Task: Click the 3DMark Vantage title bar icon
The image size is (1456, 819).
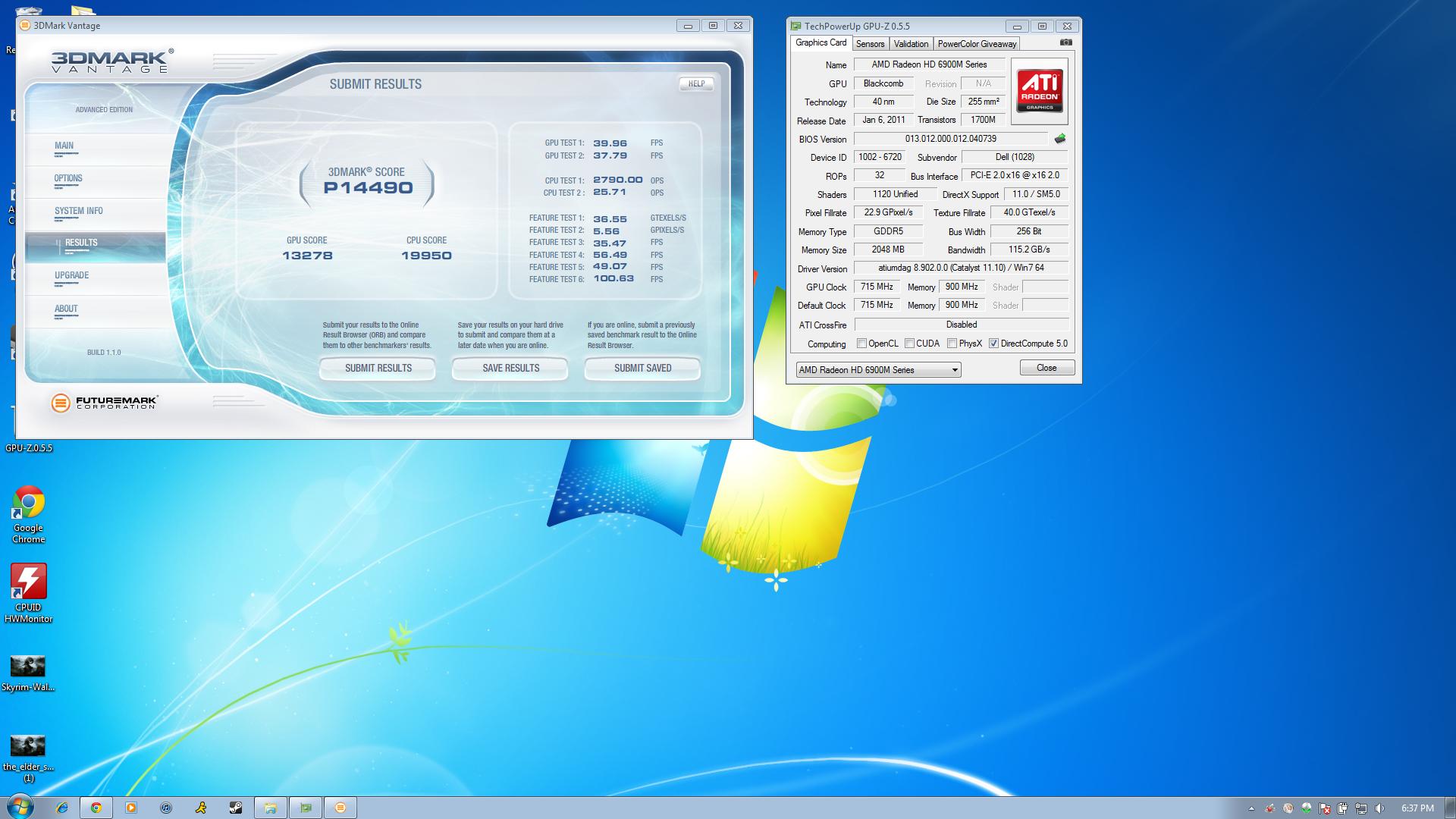Action: [25, 26]
